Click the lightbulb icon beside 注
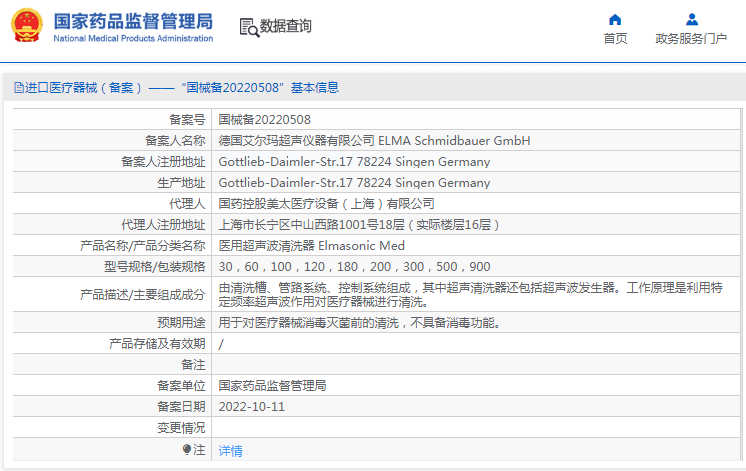 [x=186, y=449]
